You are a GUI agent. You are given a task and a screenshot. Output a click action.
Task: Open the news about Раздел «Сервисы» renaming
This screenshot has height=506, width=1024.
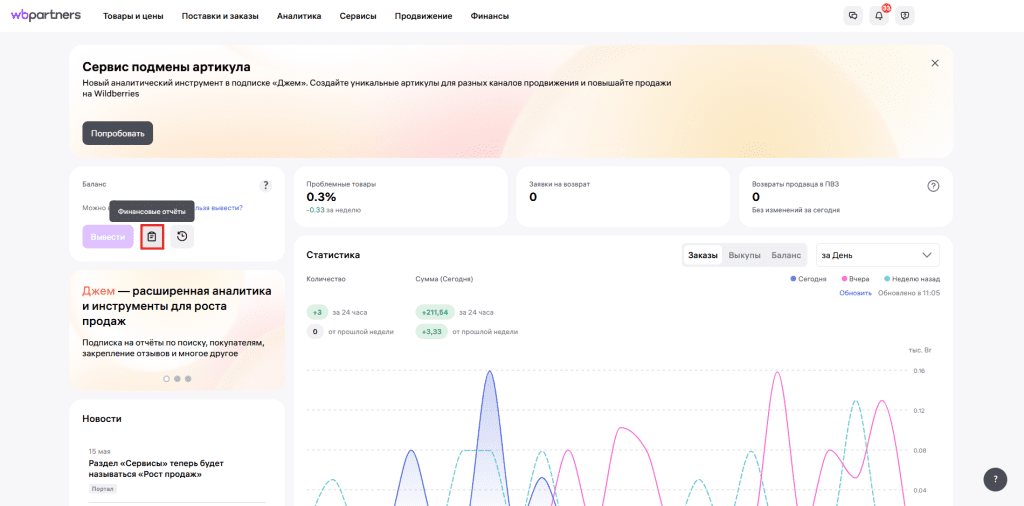point(156,469)
